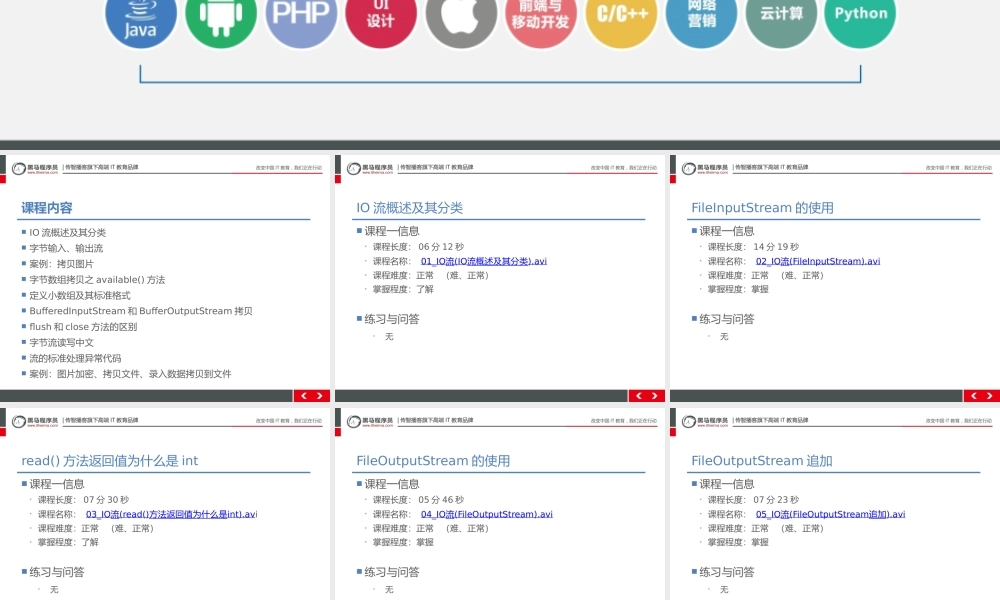Open the 04_IO流(FileOutputStream).avi link
1000x600 pixels.
coord(486,514)
